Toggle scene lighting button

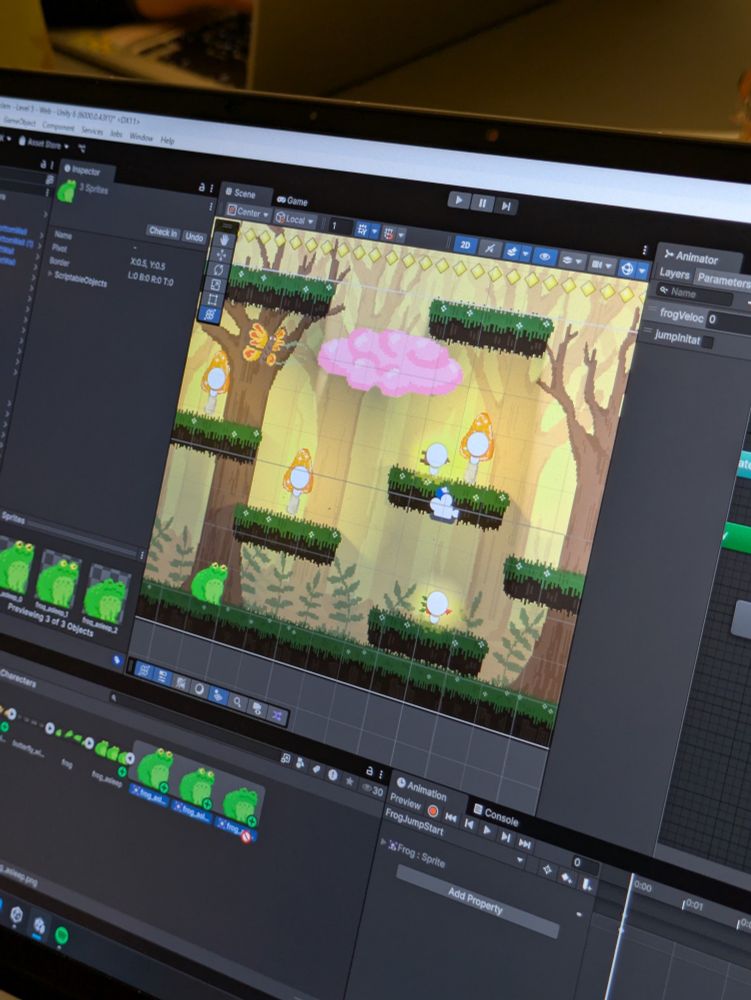[x=489, y=248]
